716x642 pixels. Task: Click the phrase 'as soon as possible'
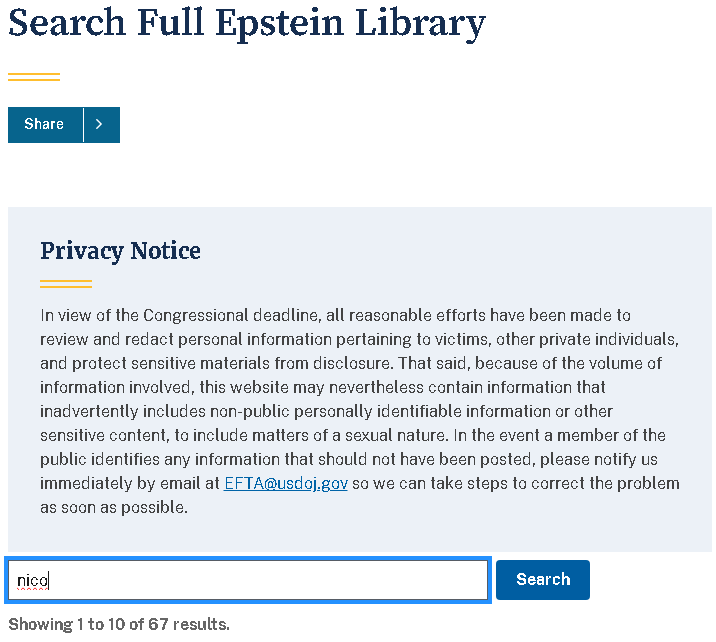pyautogui.click(x=114, y=508)
